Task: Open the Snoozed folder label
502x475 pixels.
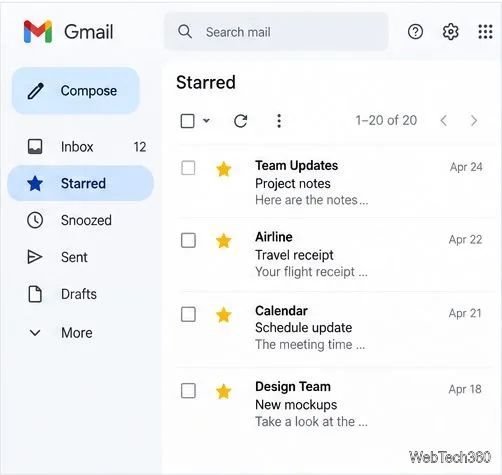Action: coord(86,220)
